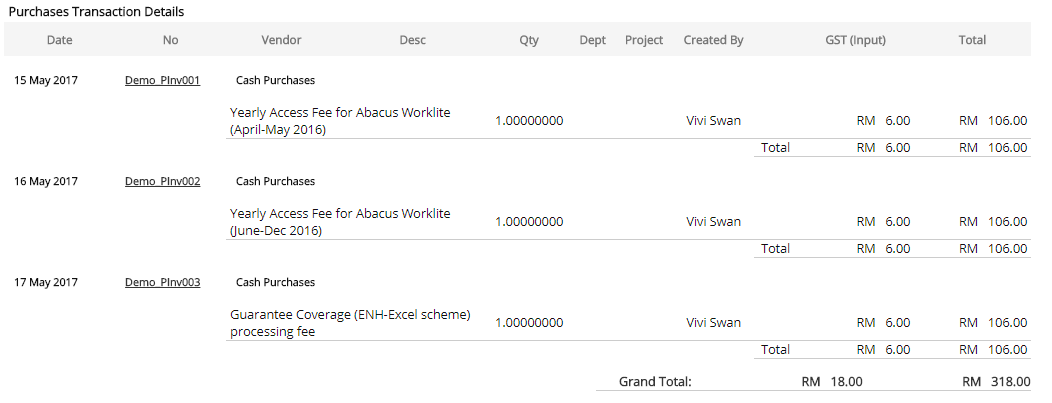Click the Desc column header
Viewport: 1052px width, 403px height.
[x=412, y=40]
